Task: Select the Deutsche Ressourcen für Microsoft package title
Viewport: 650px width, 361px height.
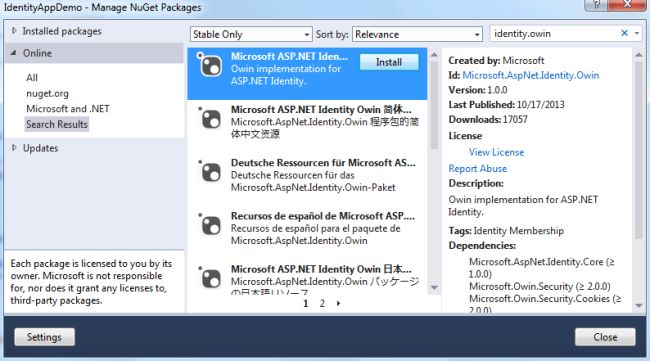Action: tap(323, 163)
